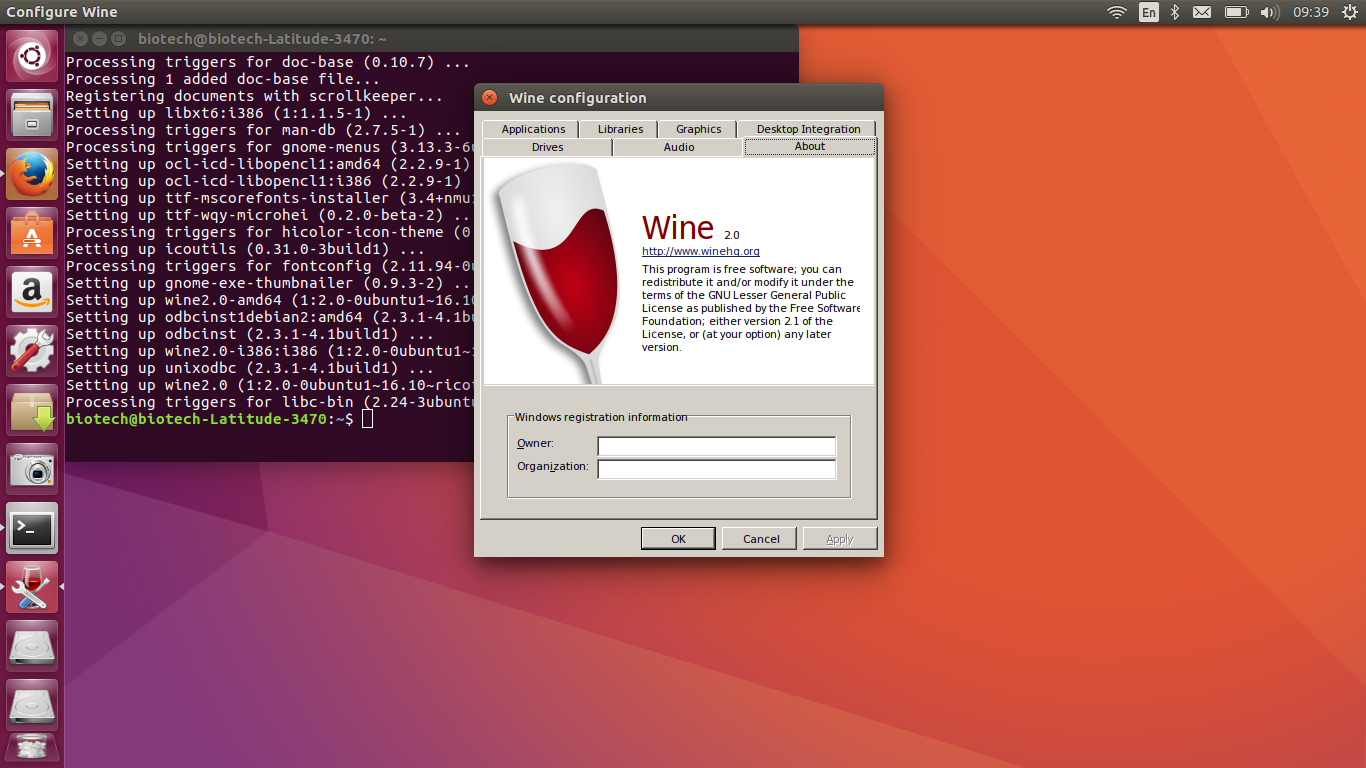Open the Amazon launcher icon
The image size is (1366, 768).
[x=32, y=291]
